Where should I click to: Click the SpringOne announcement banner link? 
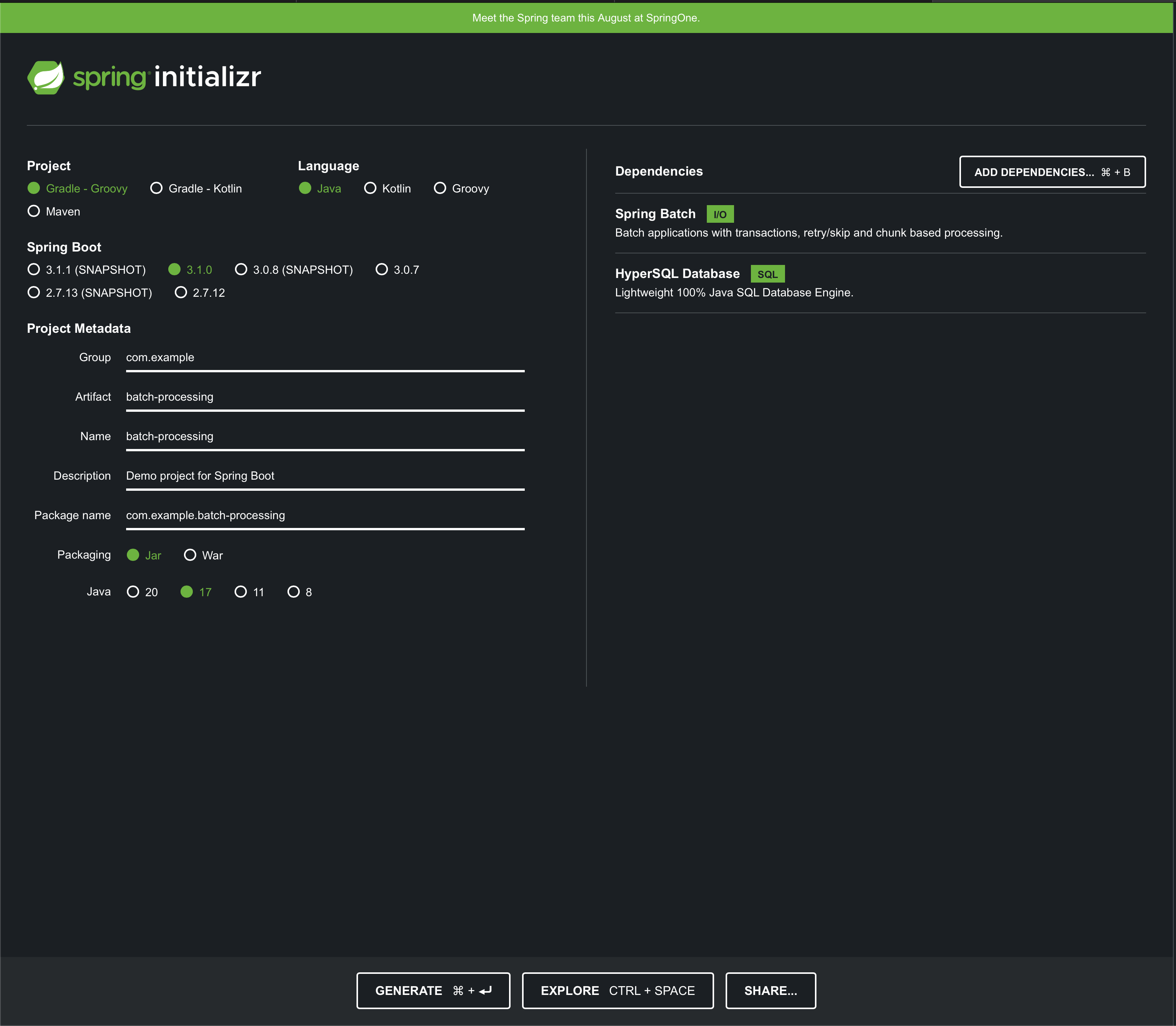click(585, 18)
